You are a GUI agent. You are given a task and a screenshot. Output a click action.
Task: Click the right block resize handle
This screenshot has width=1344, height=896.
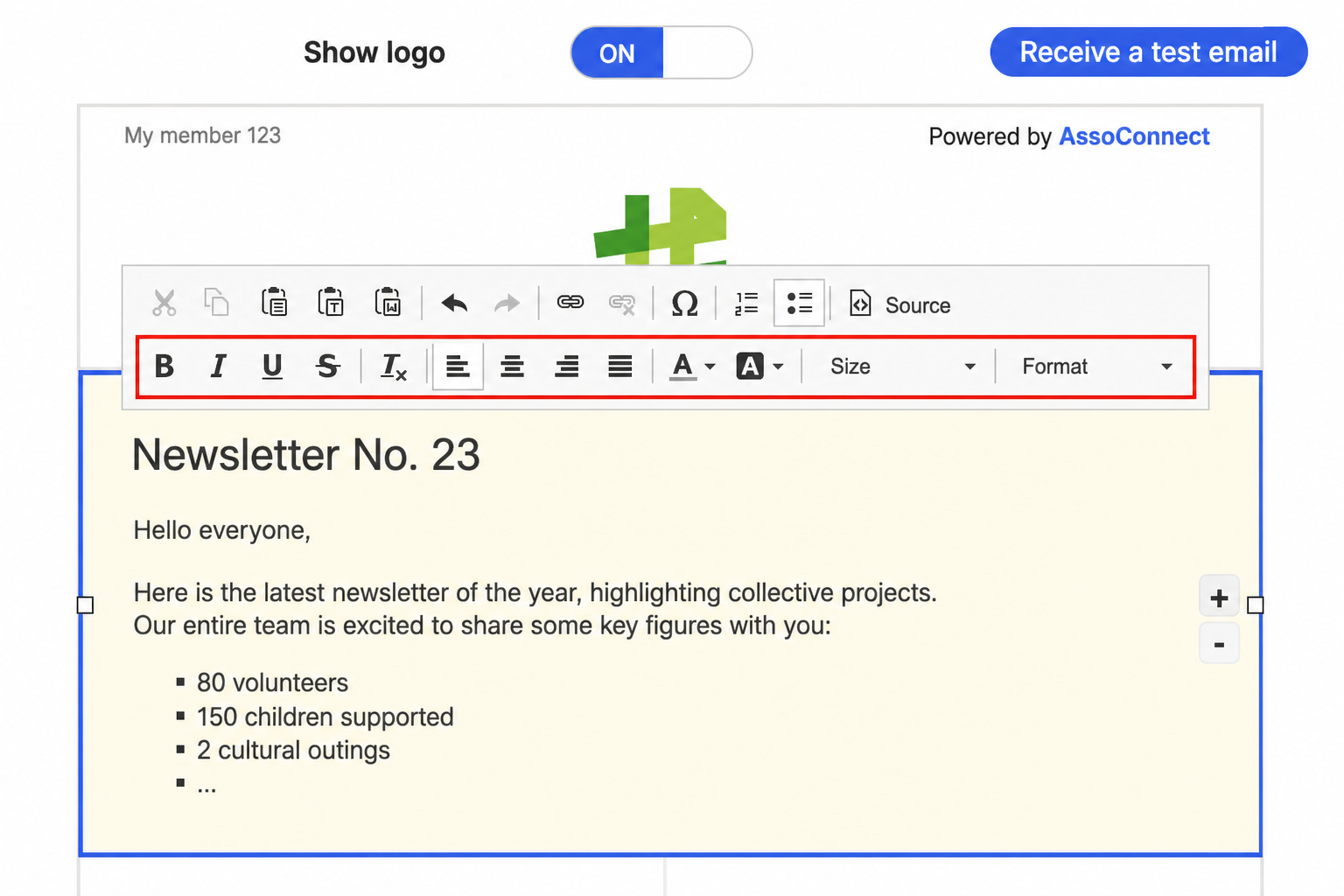1255,605
